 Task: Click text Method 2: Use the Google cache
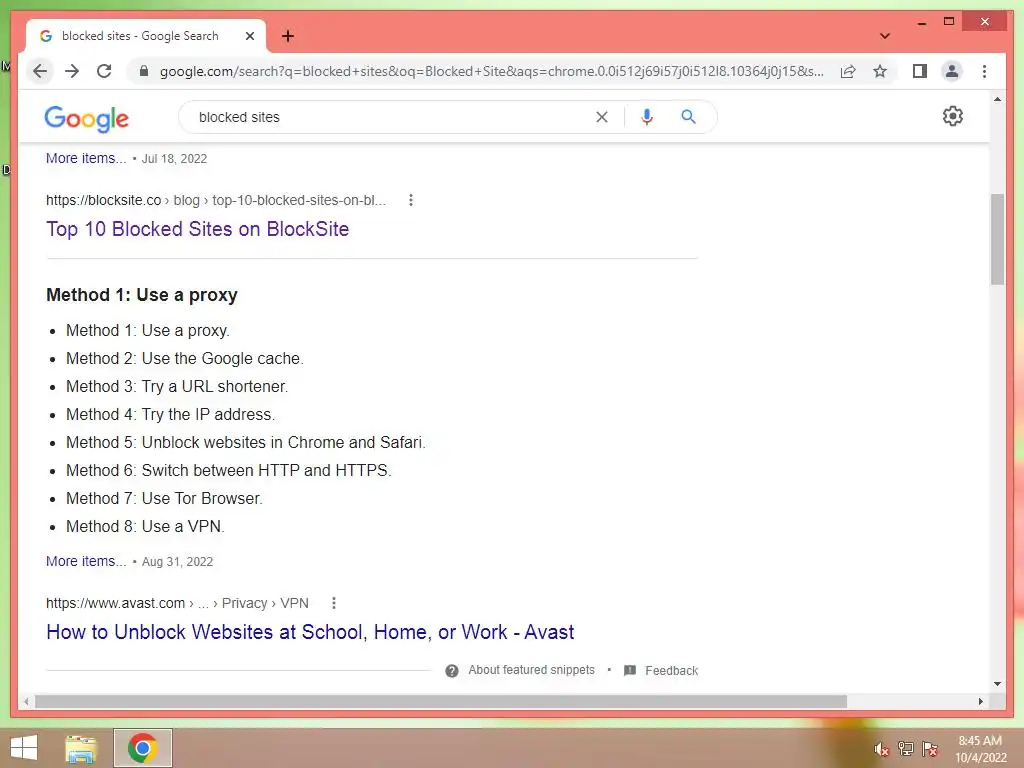pos(185,359)
